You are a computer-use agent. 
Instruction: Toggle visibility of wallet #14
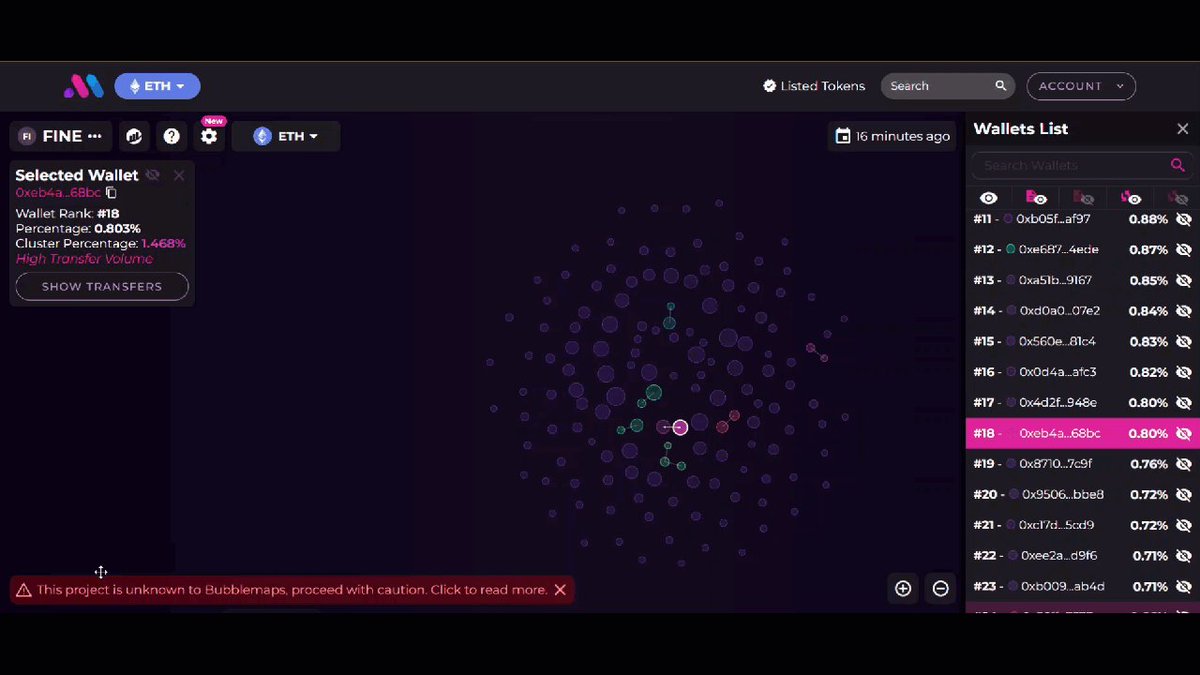pyautogui.click(x=1184, y=311)
